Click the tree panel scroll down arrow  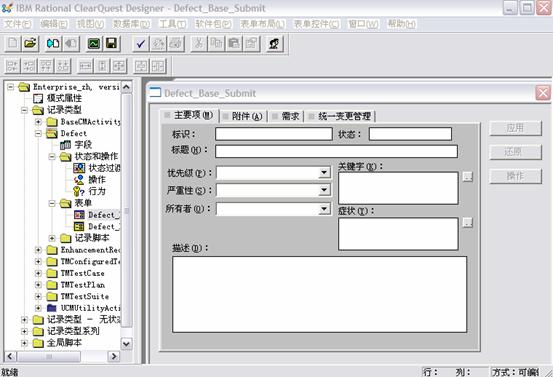(127, 343)
